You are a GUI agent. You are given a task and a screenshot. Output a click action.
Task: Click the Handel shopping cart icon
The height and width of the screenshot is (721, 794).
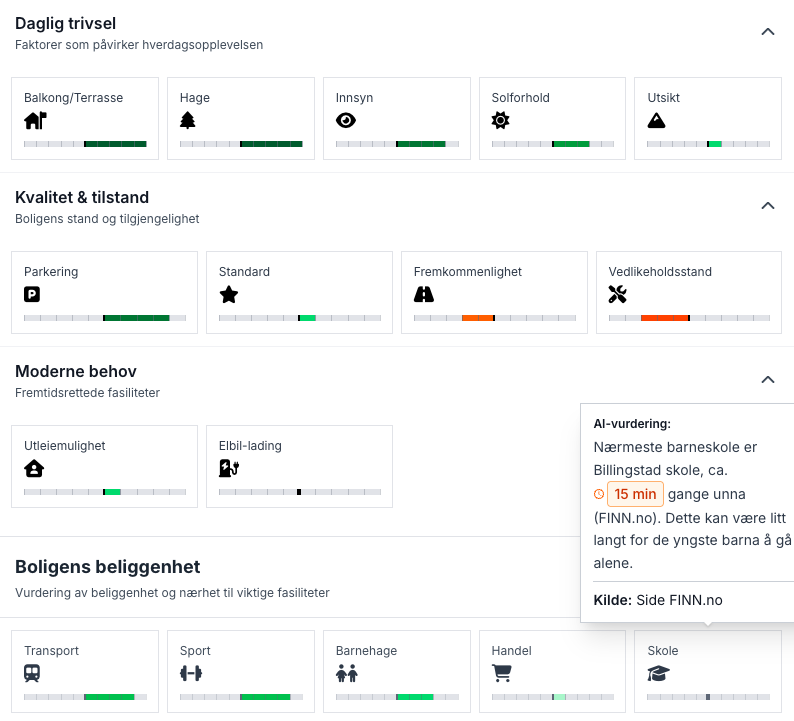[x=502, y=674]
